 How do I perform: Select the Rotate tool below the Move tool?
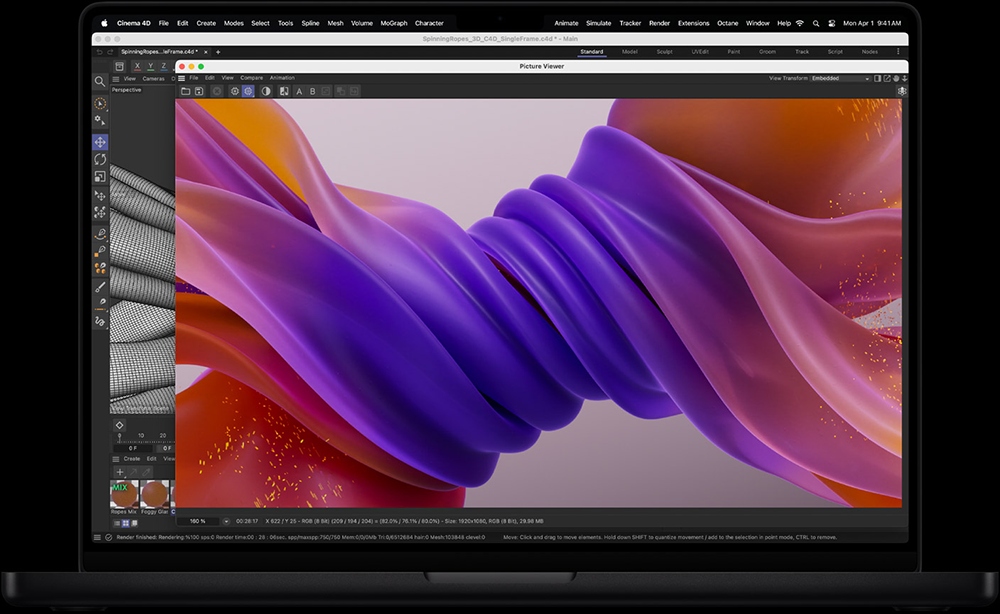click(x=101, y=156)
